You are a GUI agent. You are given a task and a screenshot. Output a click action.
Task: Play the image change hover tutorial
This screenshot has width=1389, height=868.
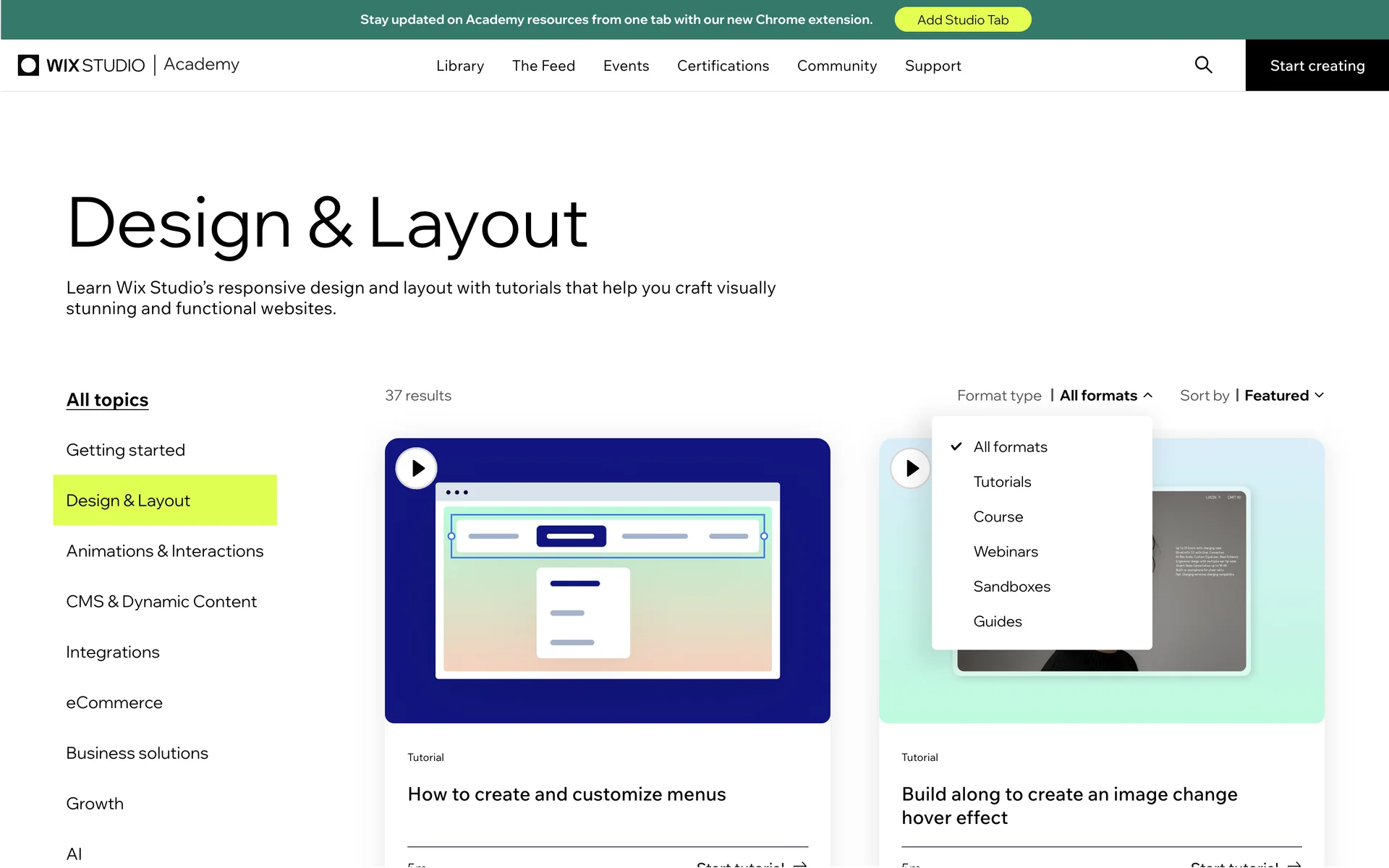(x=911, y=468)
